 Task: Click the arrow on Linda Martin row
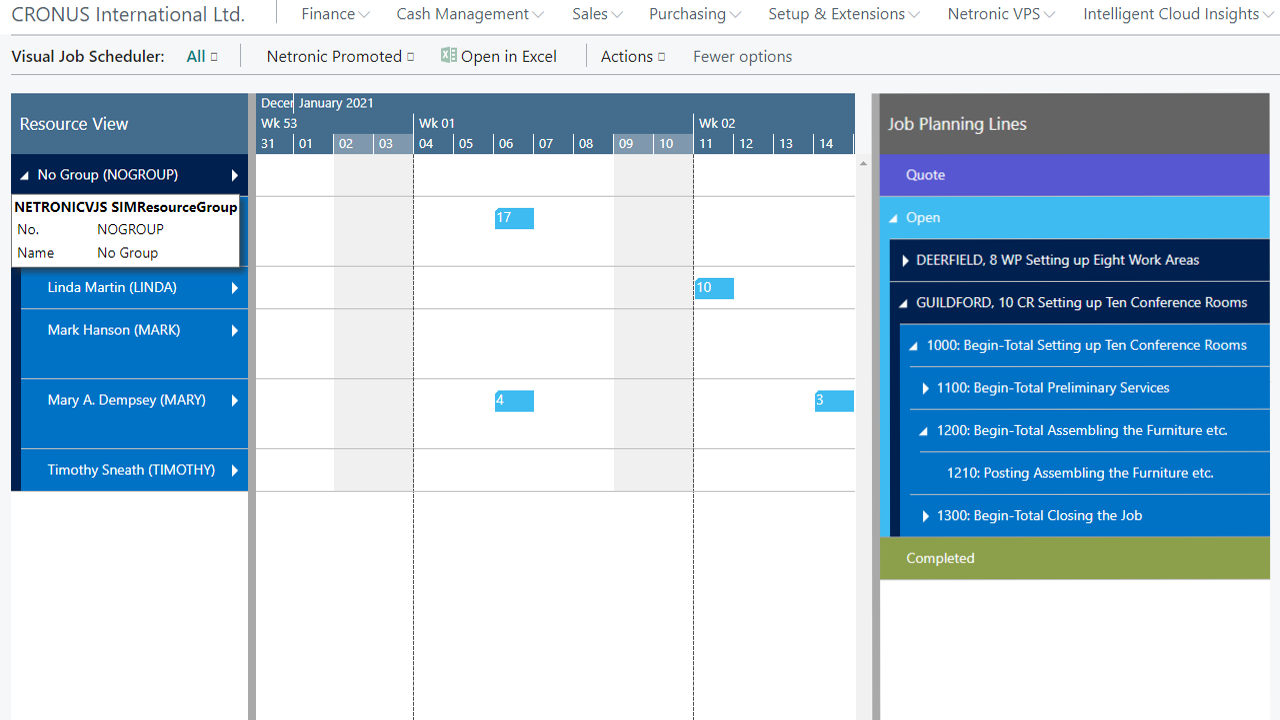pos(235,288)
